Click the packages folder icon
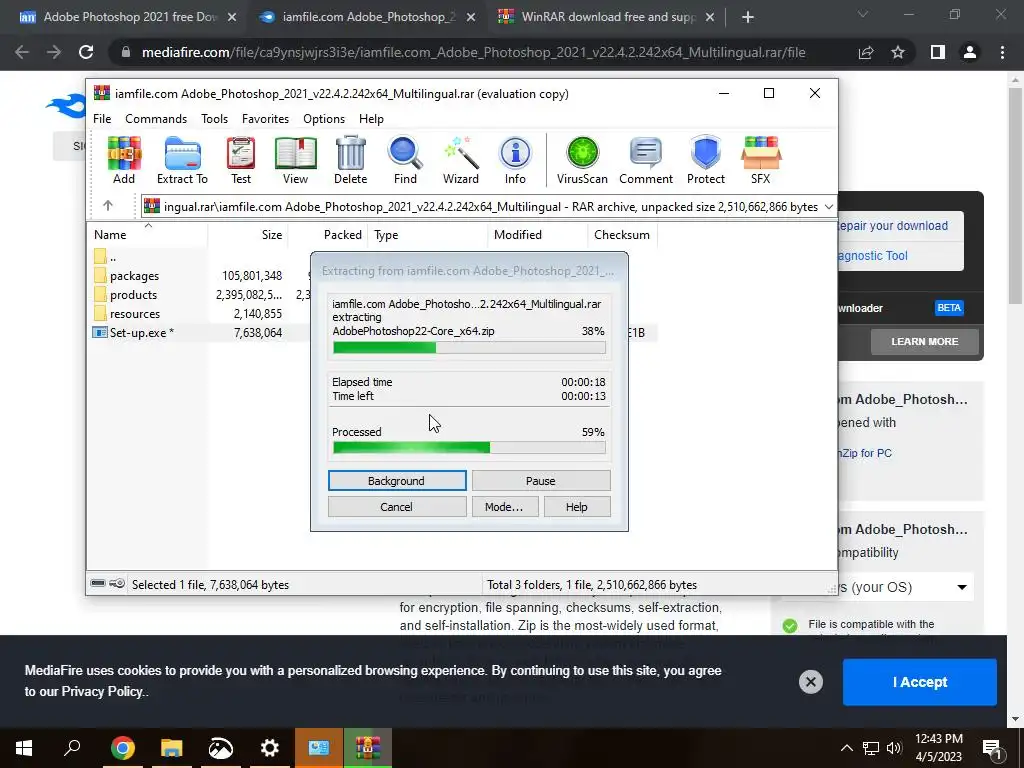The width and height of the screenshot is (1024, 768). 99,276
